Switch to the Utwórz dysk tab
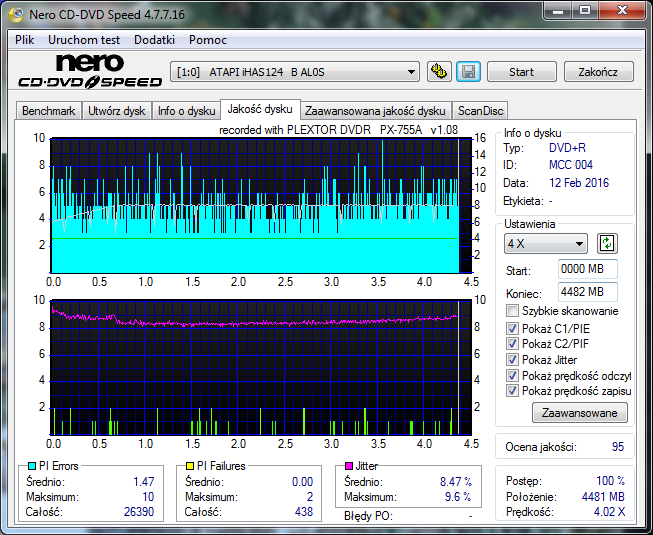Viewport: 653px width, 535px height. (x=117, y=111)
